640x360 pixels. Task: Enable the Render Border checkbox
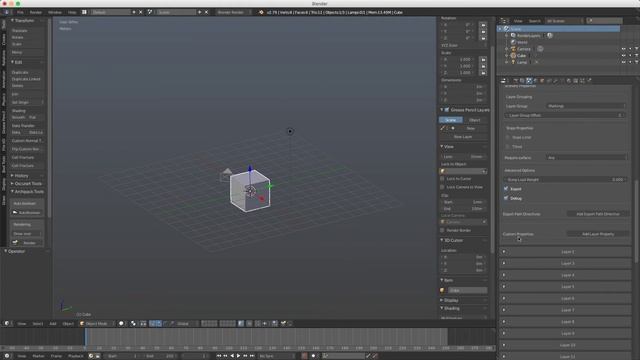(442, 230)
